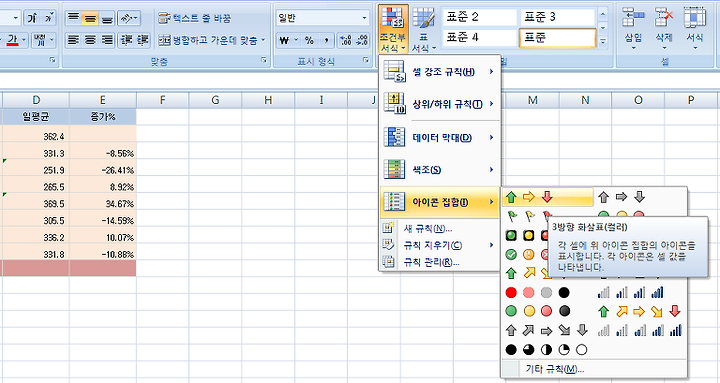Click the increase indent icon
720x383 pixels.
coord(142,40)
